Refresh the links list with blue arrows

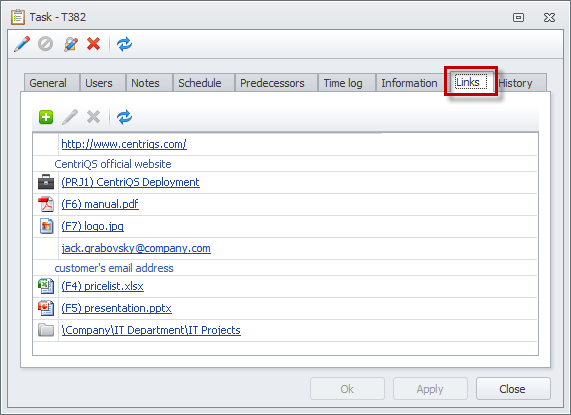point(124,117)
